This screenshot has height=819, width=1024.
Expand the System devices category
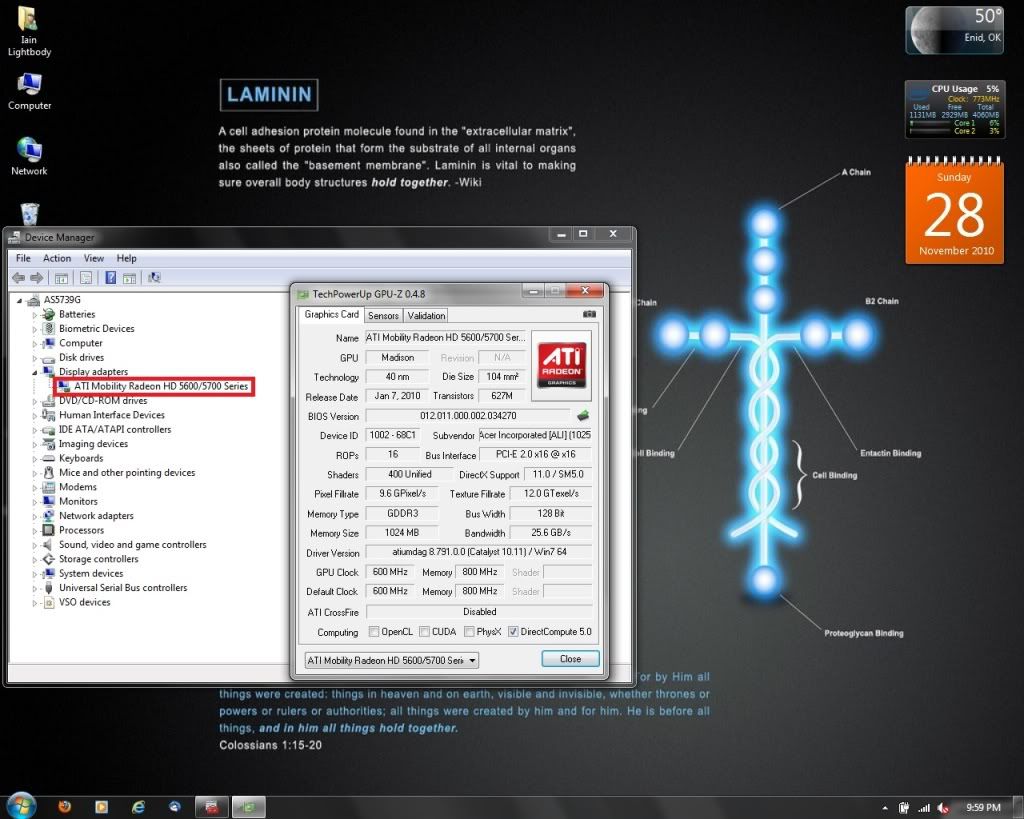click(35, 573)
